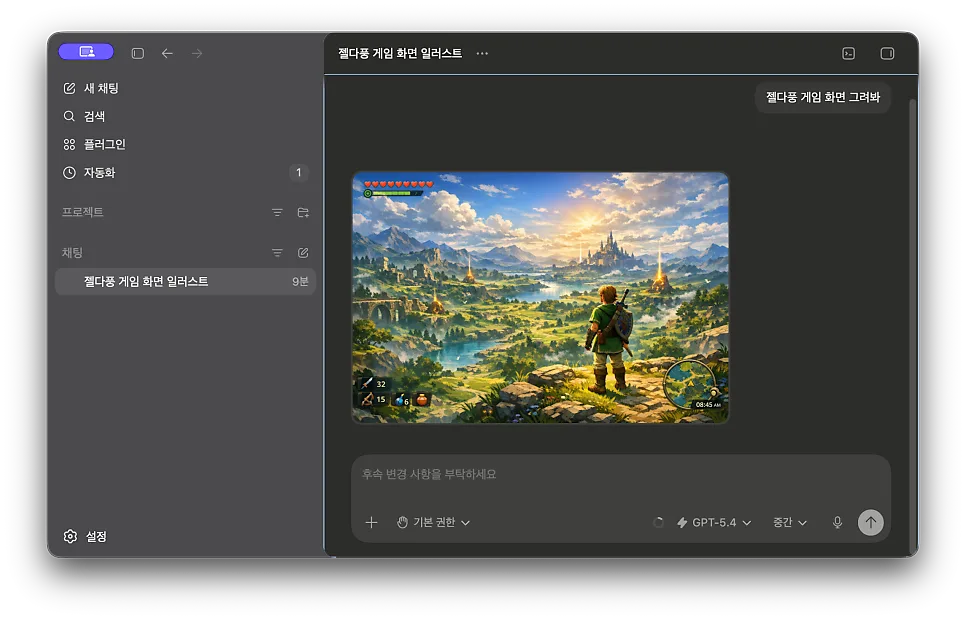
Task: Open the terminal panel icon in header
Action: tap(848, 54)
